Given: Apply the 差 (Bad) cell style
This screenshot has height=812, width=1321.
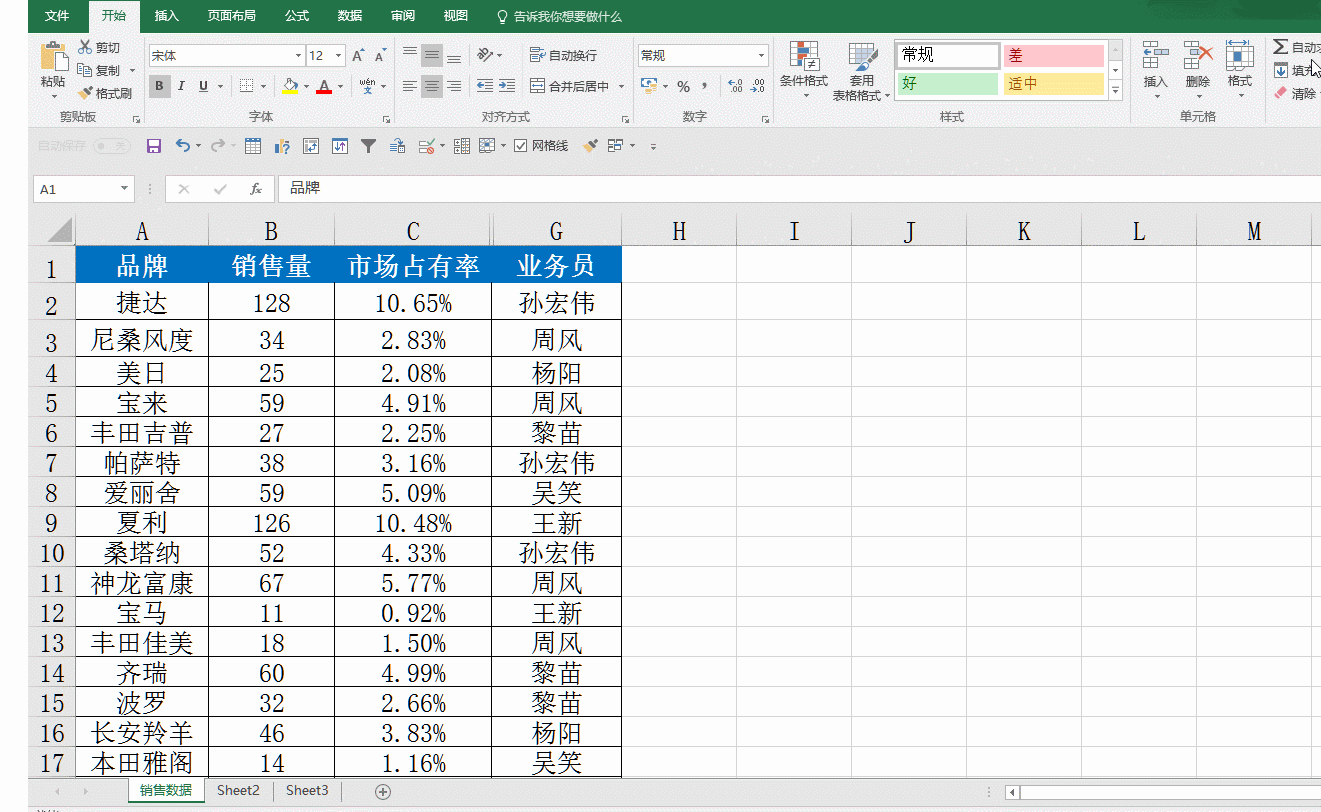Looking at the screenshot, I should click(x=1053, y=56).
